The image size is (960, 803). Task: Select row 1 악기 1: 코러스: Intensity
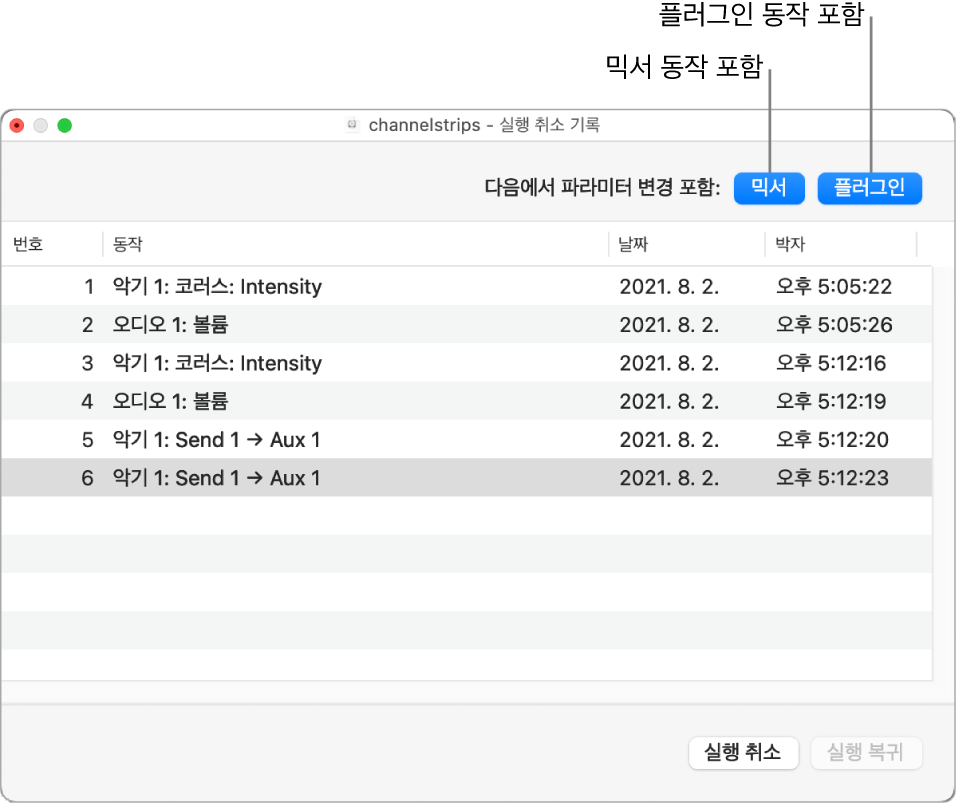(467, 286)
